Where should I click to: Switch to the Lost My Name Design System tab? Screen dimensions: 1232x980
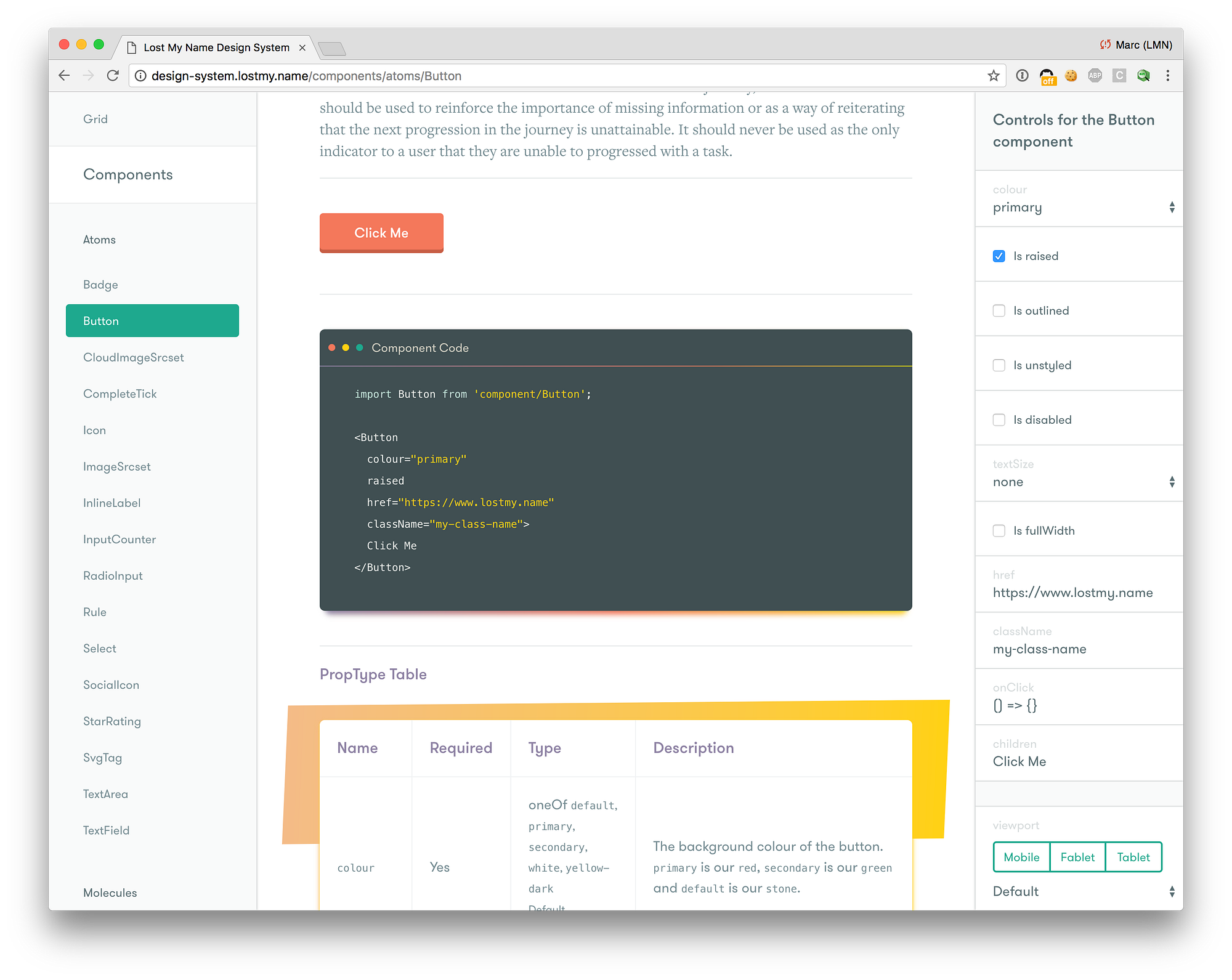(x=215, y=47)
